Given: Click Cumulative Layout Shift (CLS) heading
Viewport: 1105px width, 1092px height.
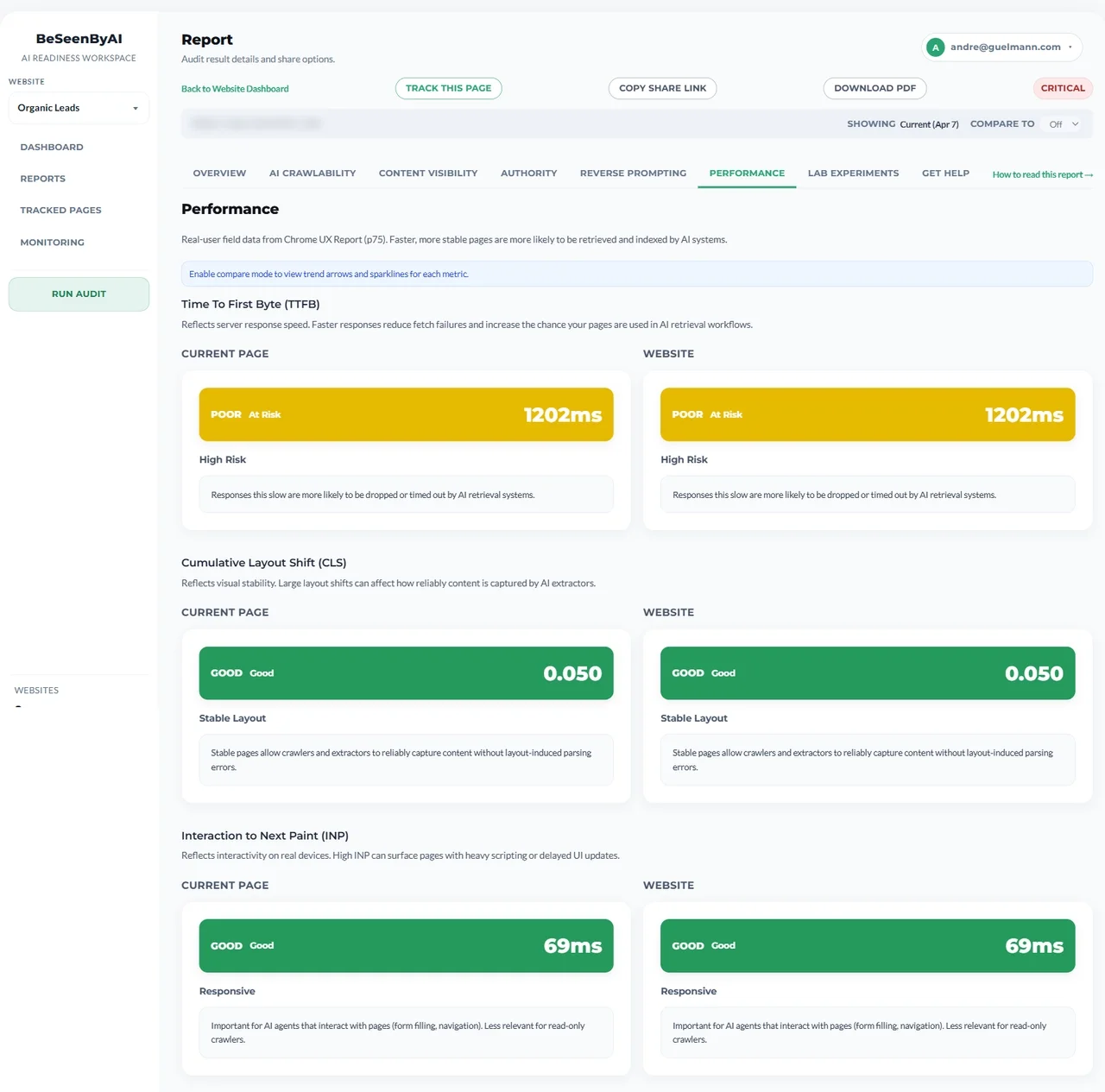Looking at the screenshot, I should pyautogui.click(x=263, y=563).
